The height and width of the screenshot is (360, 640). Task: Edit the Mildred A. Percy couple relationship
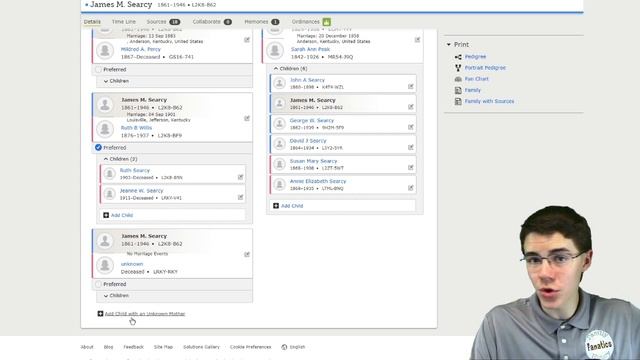click(247, 40)
